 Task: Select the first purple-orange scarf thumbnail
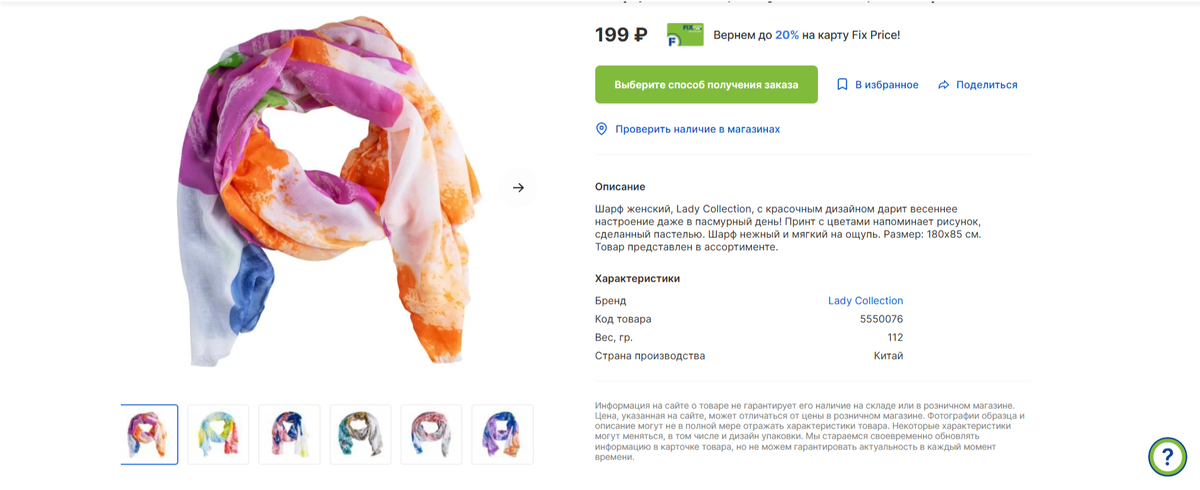[x=149, y=435]
